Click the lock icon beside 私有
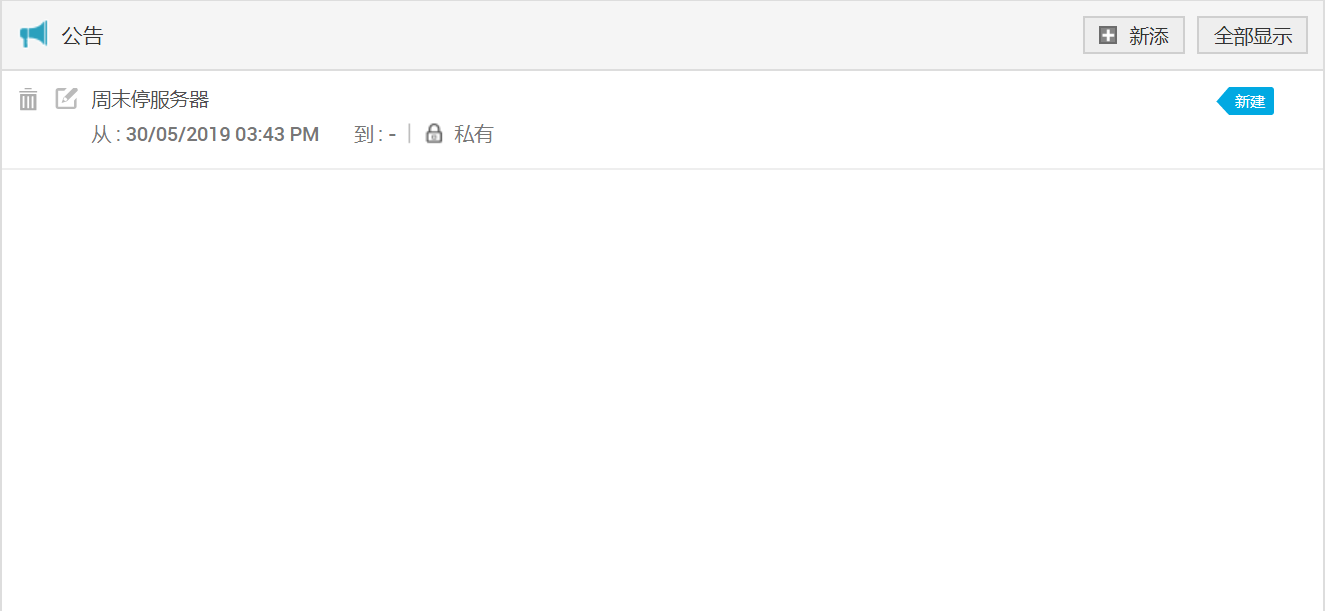 coord(434,134)
